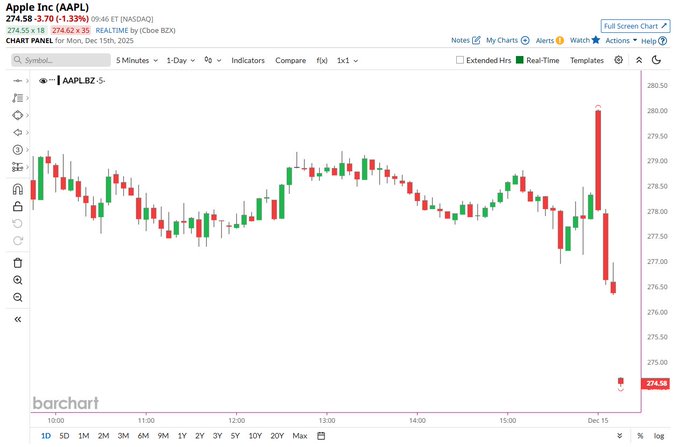This screenshot has width=680, height=447.
Task: Select the 3M range tab
Action: pyautogui.click(x=123, y=436)
